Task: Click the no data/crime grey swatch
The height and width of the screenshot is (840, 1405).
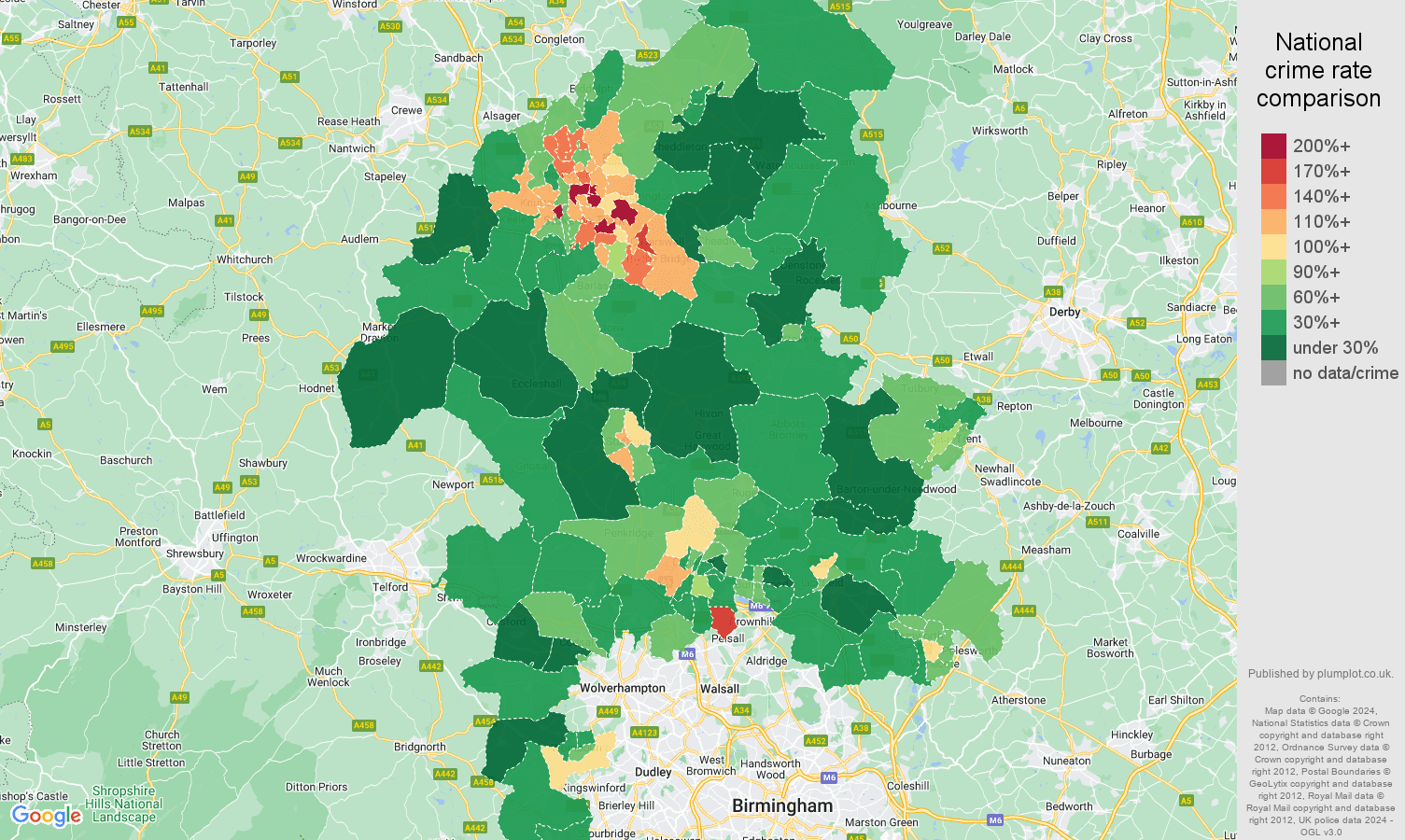Action: (x=1273, y=372)
